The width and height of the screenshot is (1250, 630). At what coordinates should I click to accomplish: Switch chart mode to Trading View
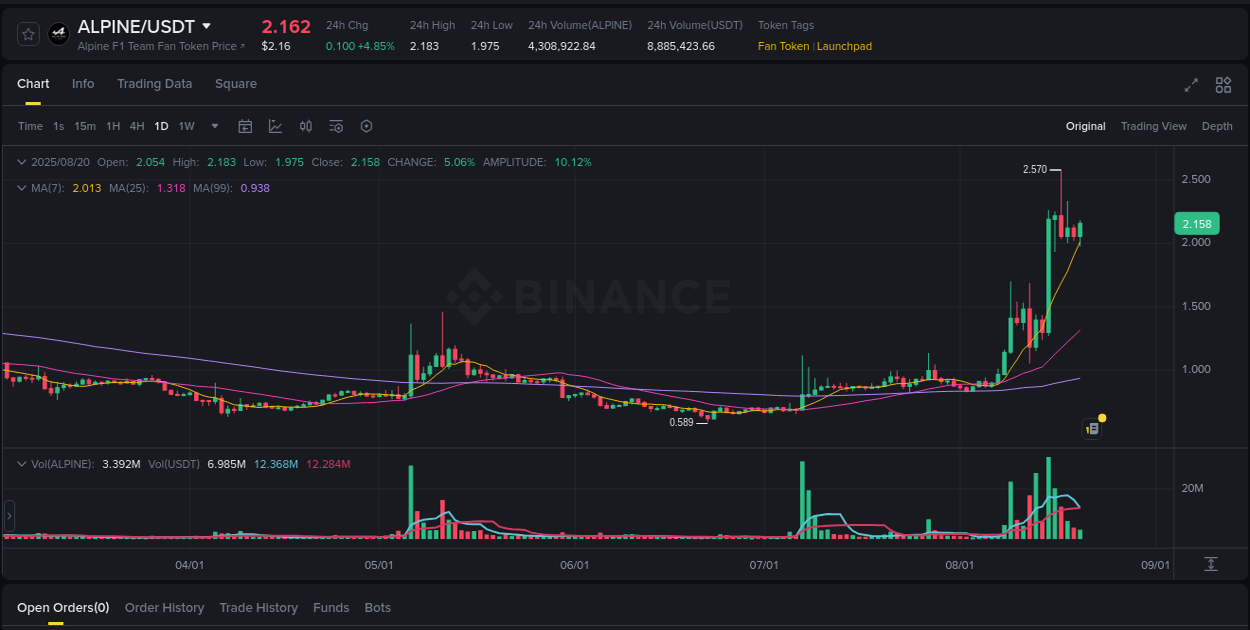tap(1154, 126)
